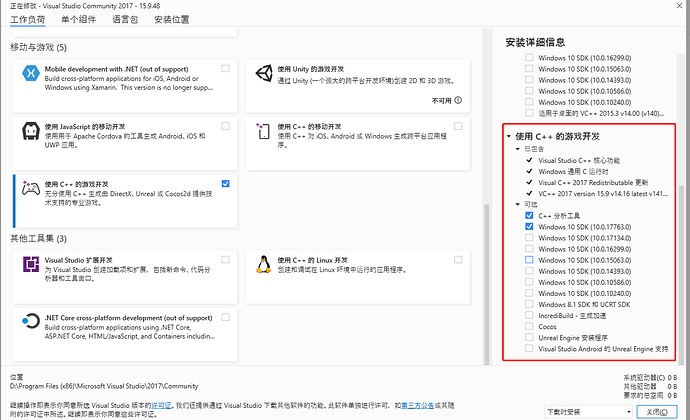The image size is (690, 420).
Task: Check the Cocos option
Action: coord(529,326)
